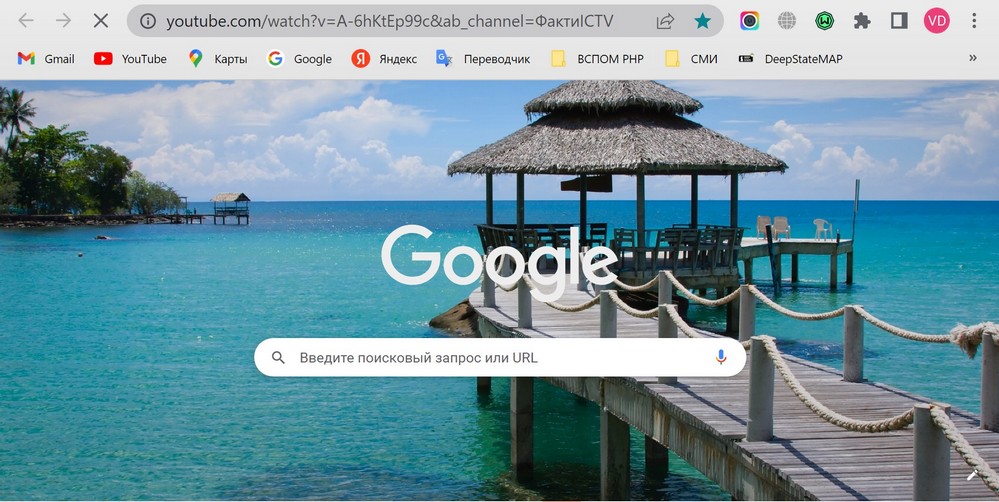
Task: Show hidden bookmarks with double chevron
Action: (973, 58)
